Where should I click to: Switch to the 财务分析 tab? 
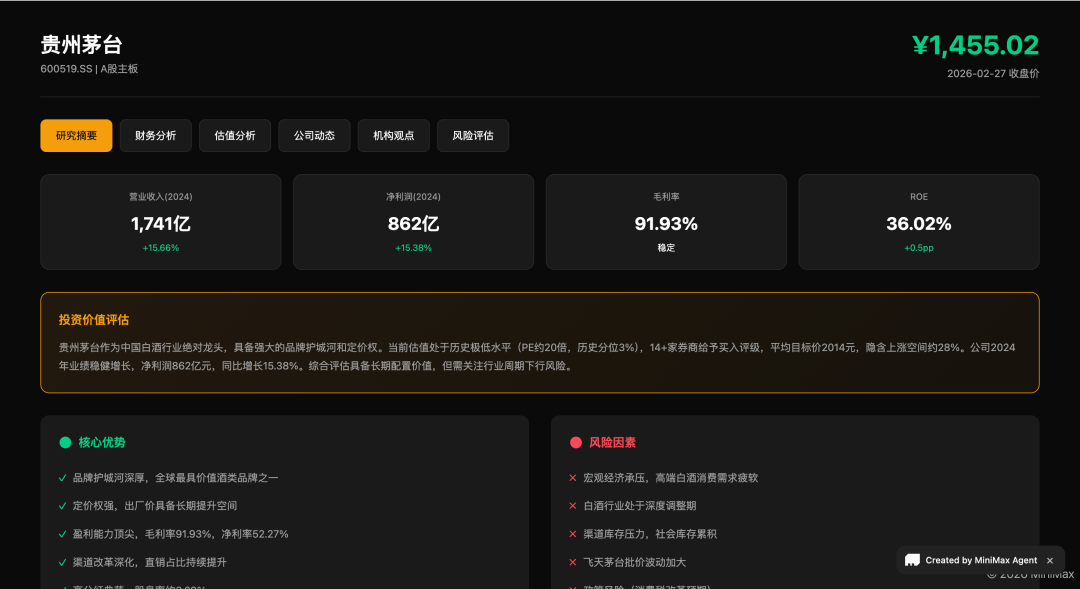[156, 136]
